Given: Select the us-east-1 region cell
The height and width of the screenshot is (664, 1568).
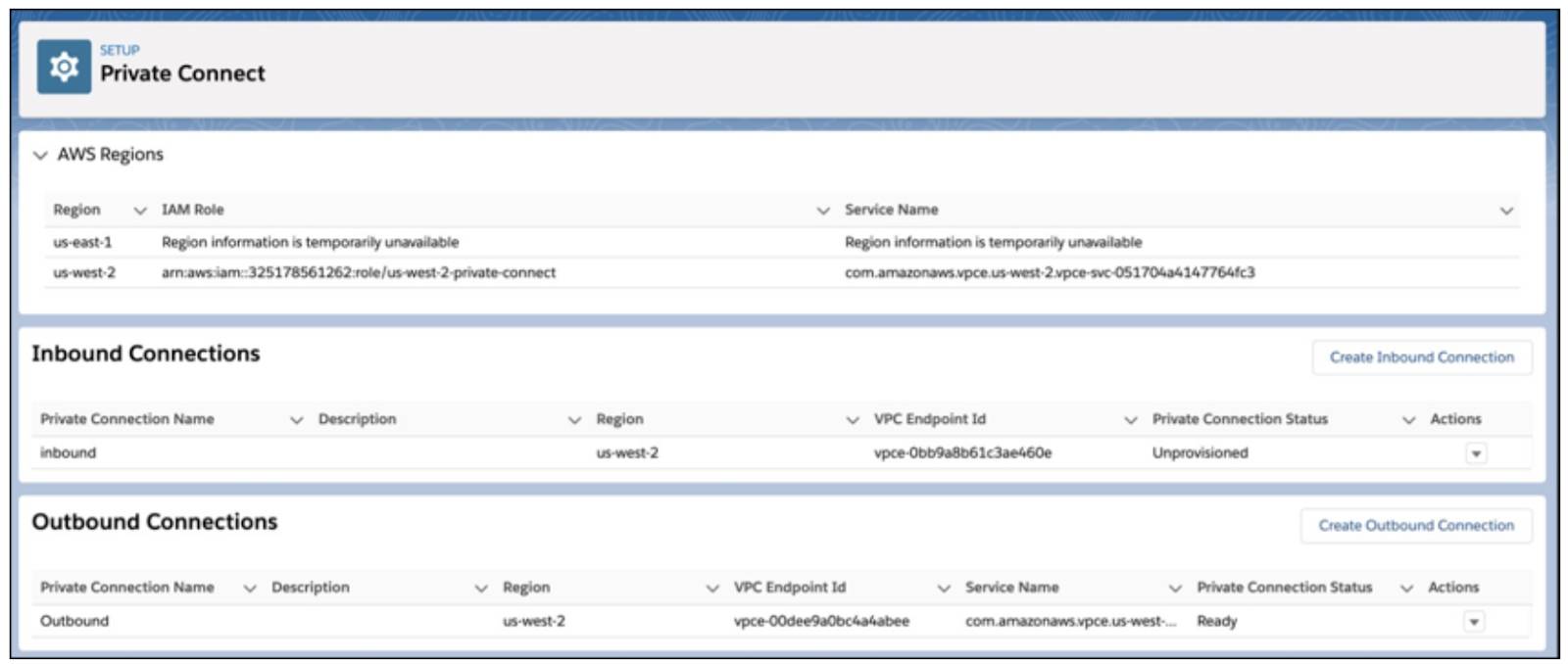Looking at the screenshot, I should tap(82, 242).
